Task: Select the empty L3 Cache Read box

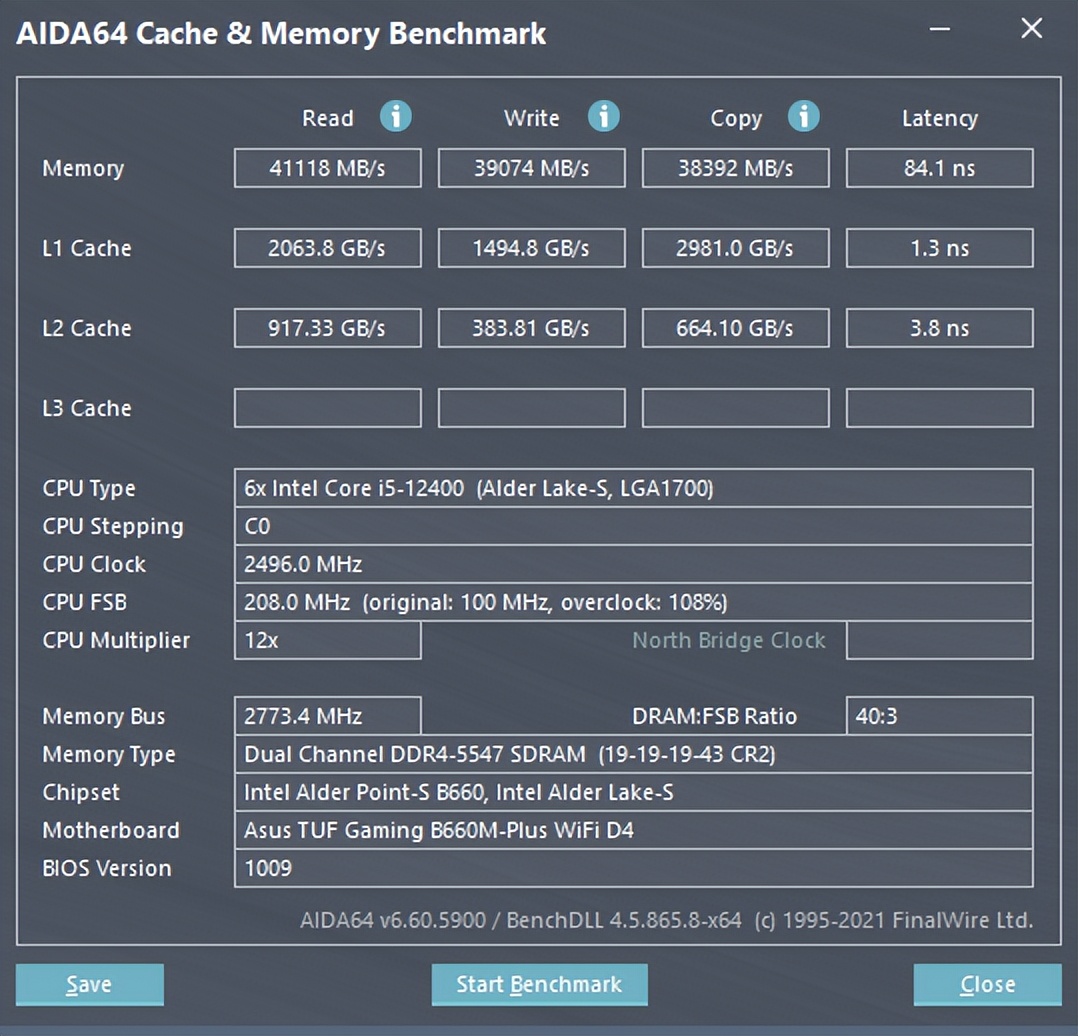Action: coord(327,407)
